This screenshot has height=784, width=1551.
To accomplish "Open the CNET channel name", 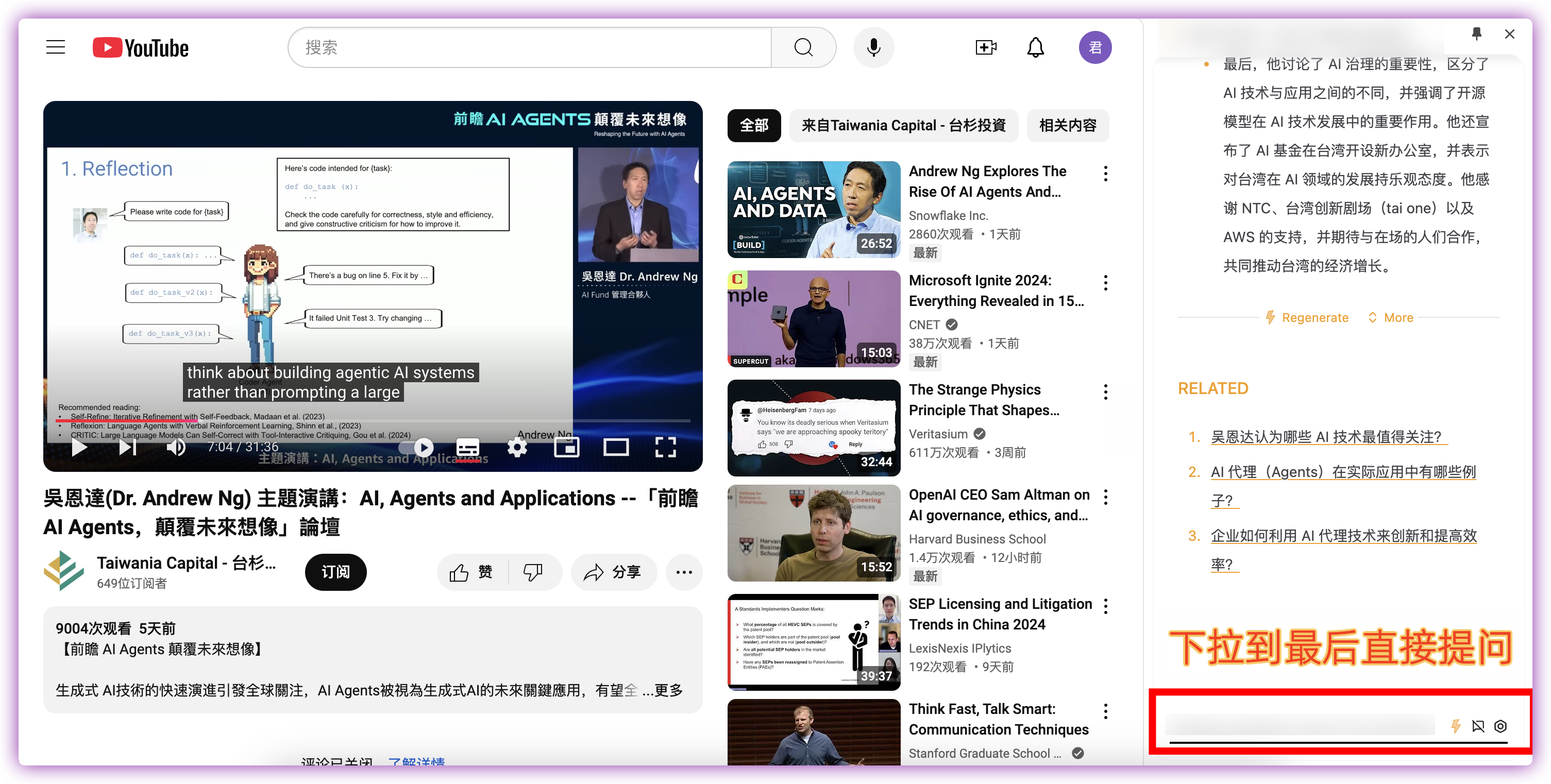I will [923, 325].
